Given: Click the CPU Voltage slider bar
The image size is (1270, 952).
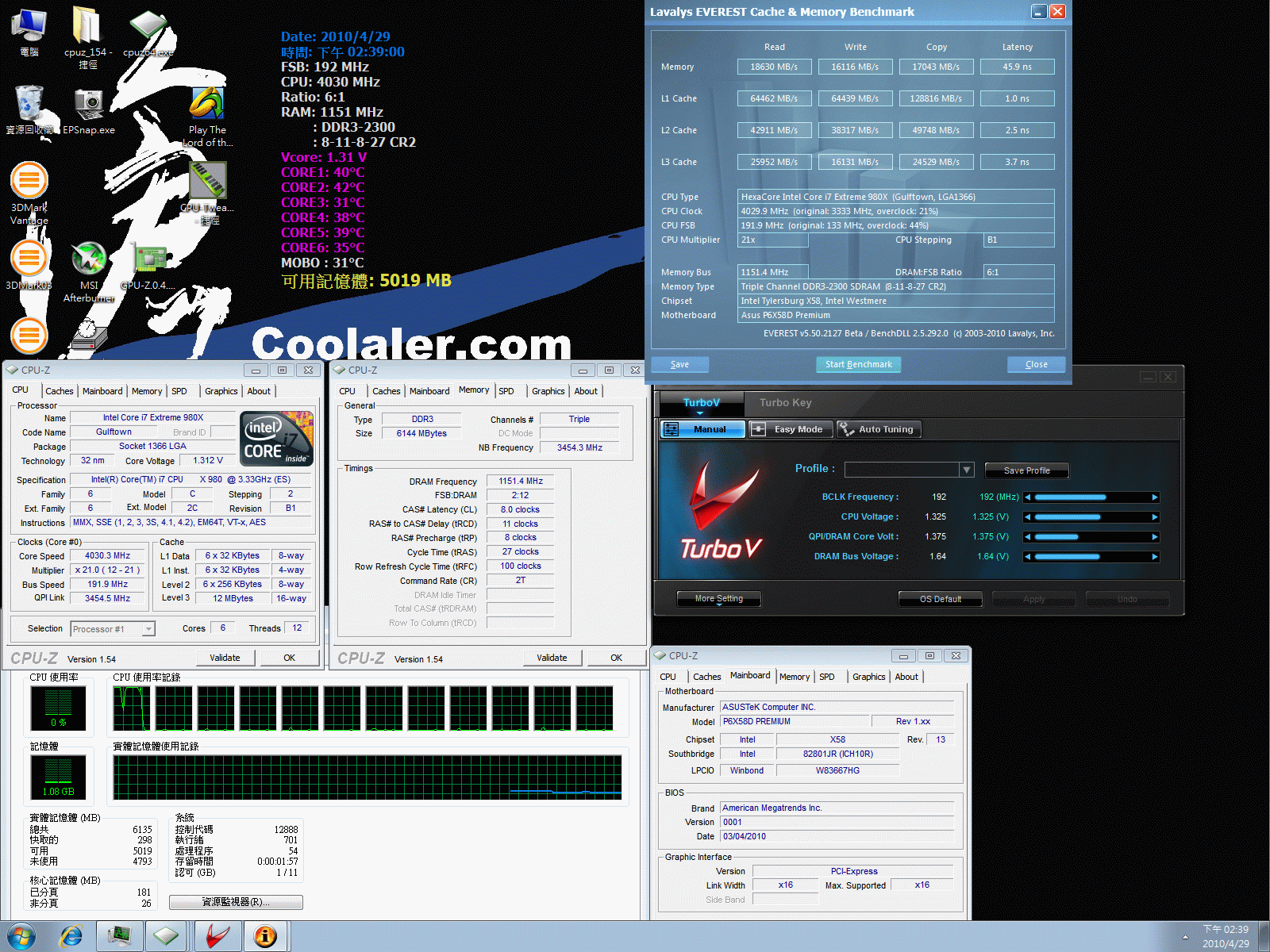Looking at the screenshot, I should [x=1091, y=517].
